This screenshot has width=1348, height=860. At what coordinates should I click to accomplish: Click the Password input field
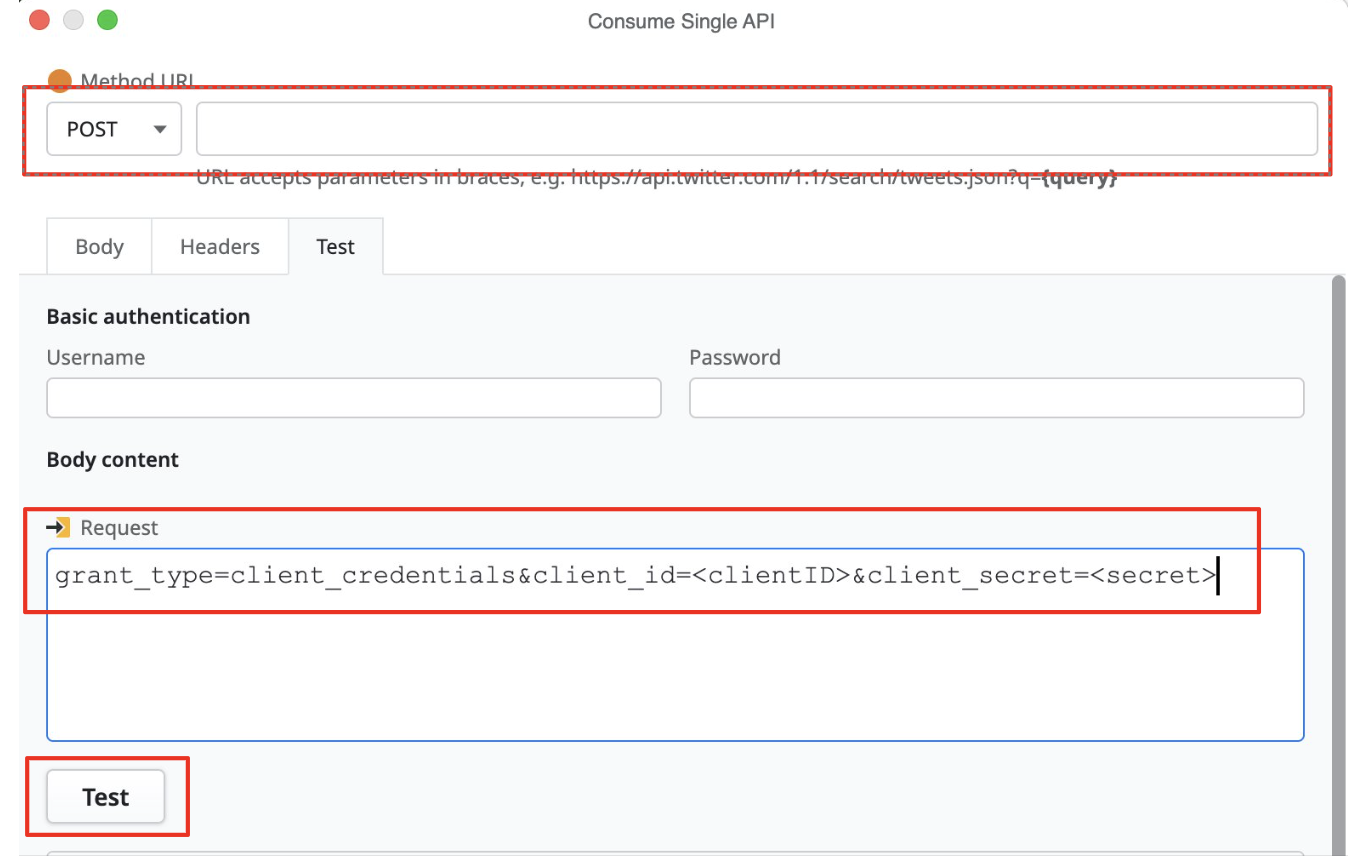tap(995, 397)
